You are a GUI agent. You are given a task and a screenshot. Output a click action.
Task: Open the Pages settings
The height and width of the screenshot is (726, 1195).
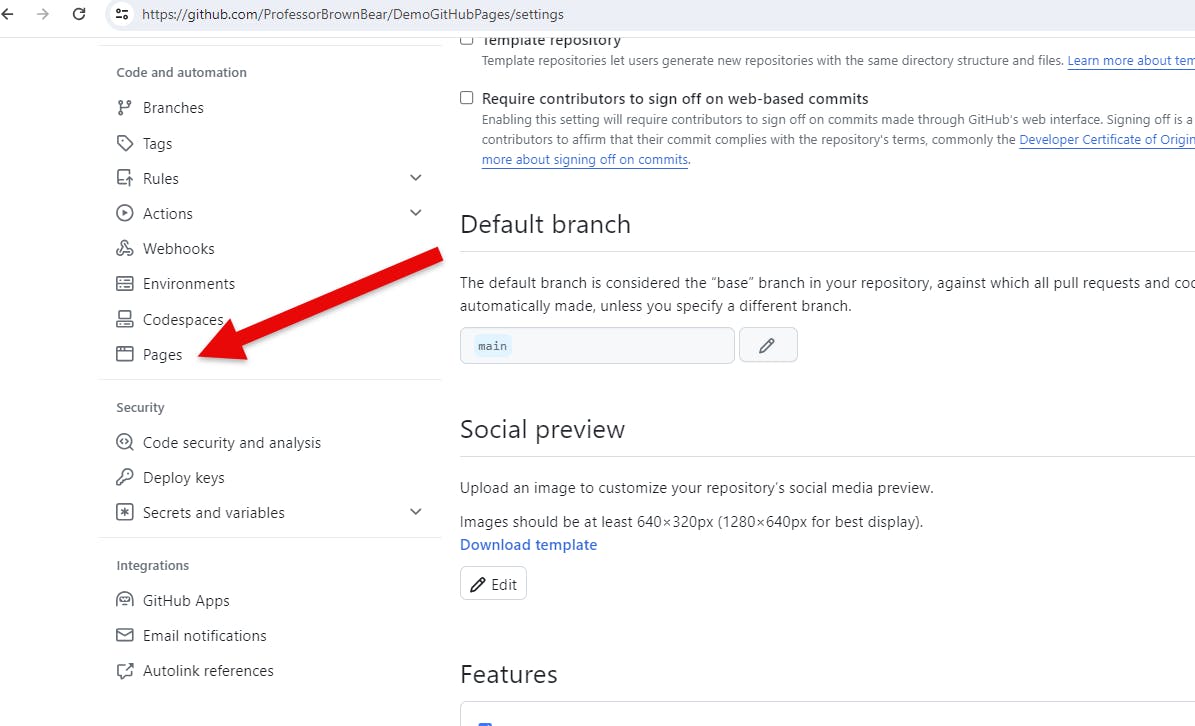tap(161, 354)
